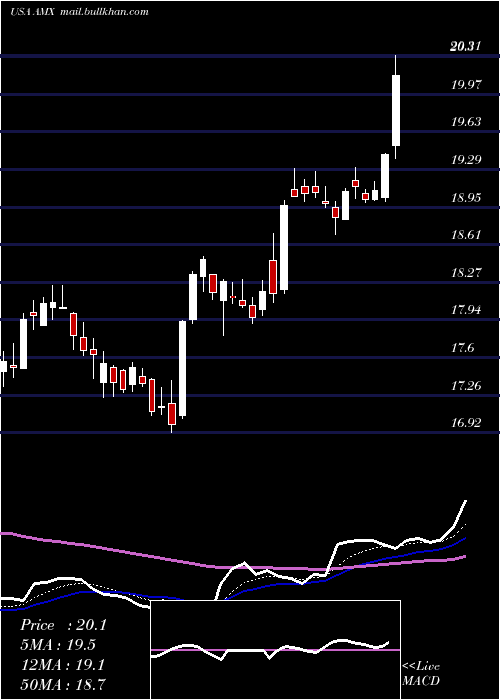The height and width of the screenshot is (700, 500).
Task: Click the 17.6 price axis label
Action: tap(462, 347)
